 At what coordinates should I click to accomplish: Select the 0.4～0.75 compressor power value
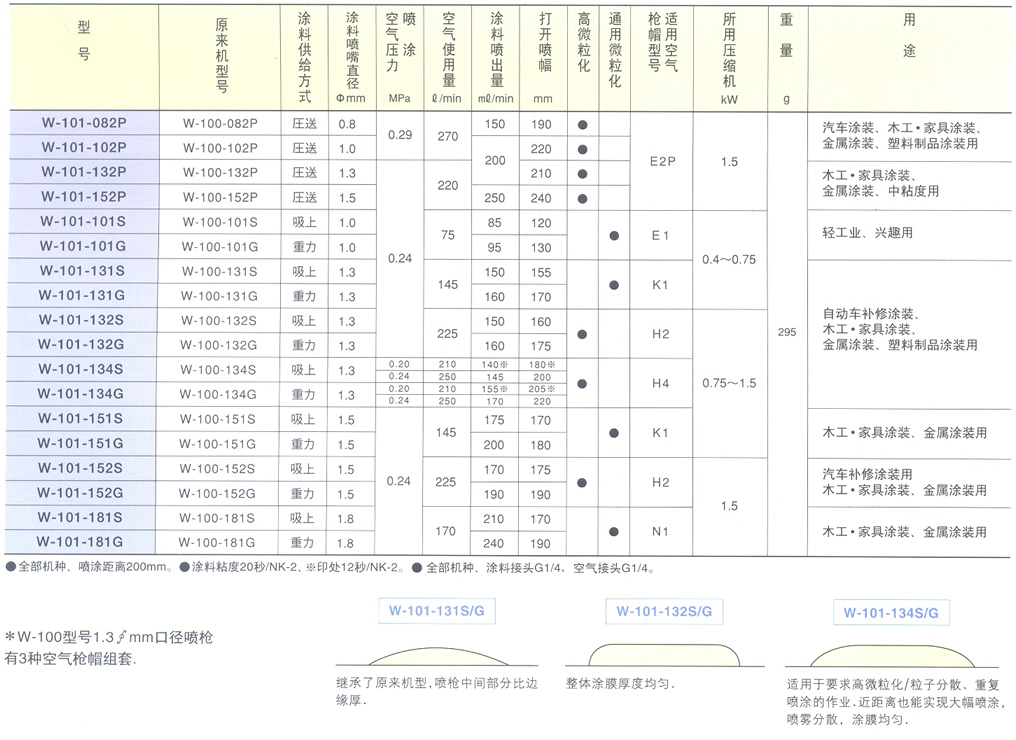pos(729,259)
